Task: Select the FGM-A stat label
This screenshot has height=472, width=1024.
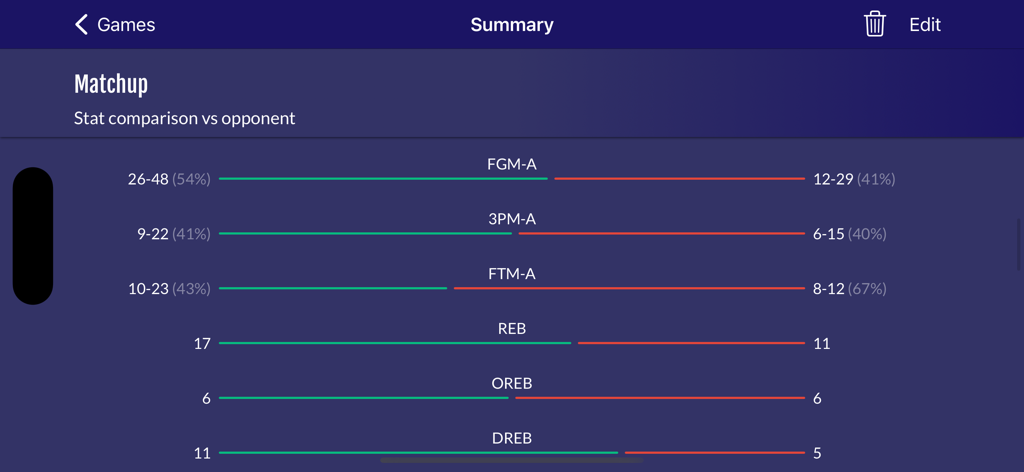Action: coord(512,164)
